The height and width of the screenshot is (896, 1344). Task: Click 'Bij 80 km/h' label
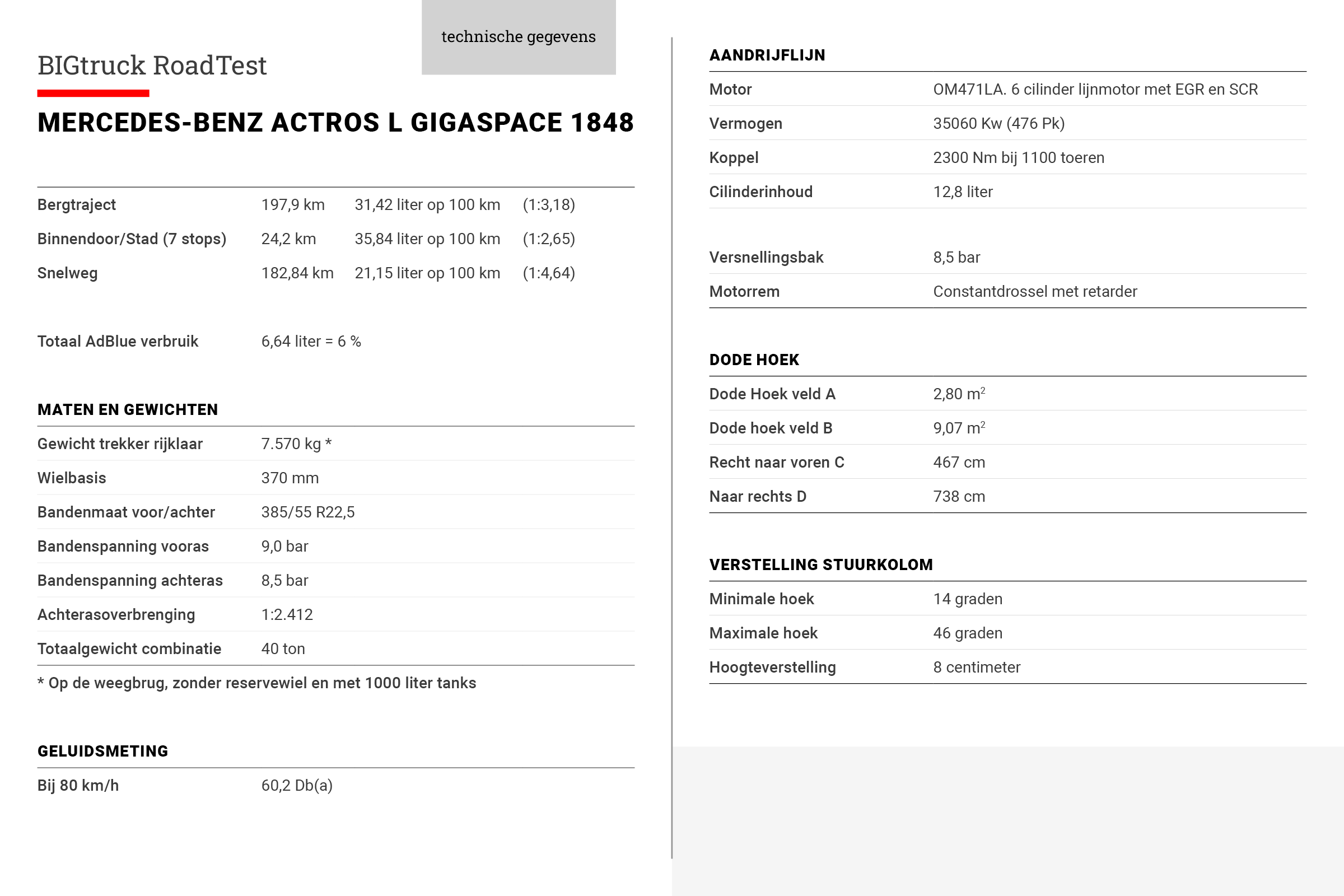click(x=78, y=785)
